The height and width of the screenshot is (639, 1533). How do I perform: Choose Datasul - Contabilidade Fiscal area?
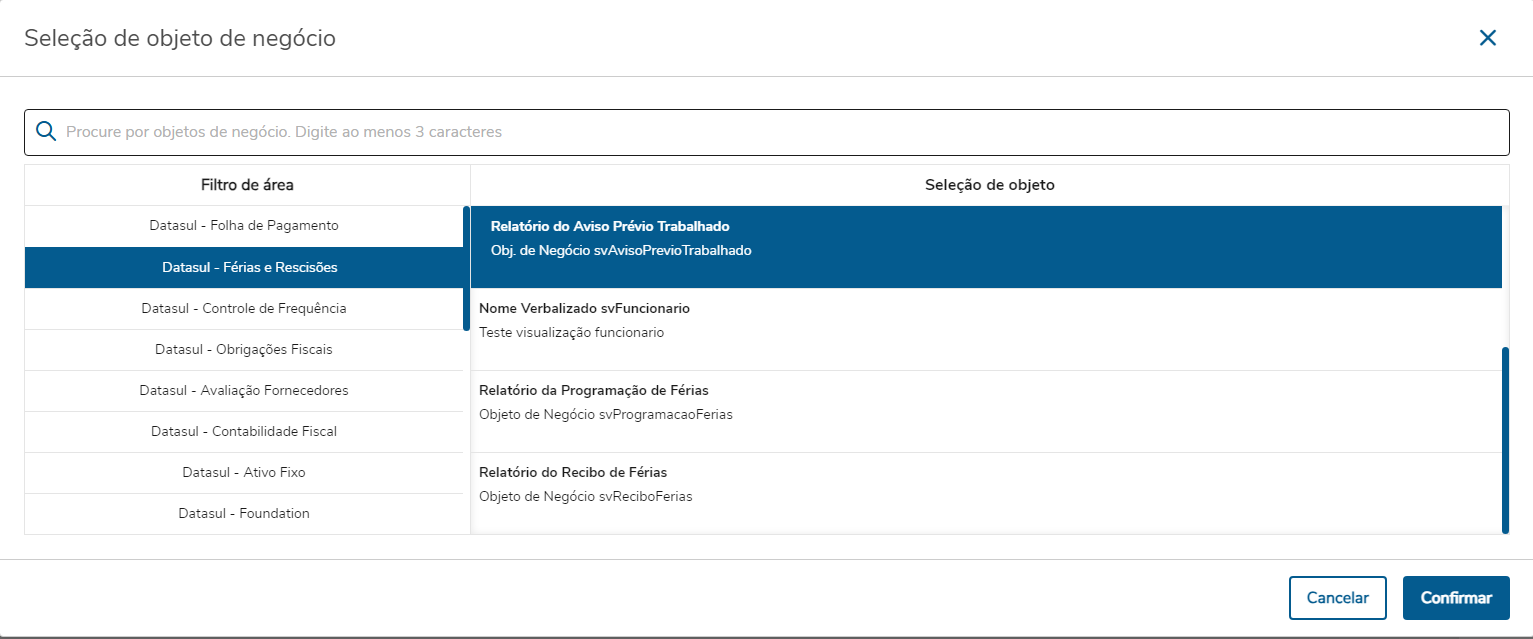[244, 432]
